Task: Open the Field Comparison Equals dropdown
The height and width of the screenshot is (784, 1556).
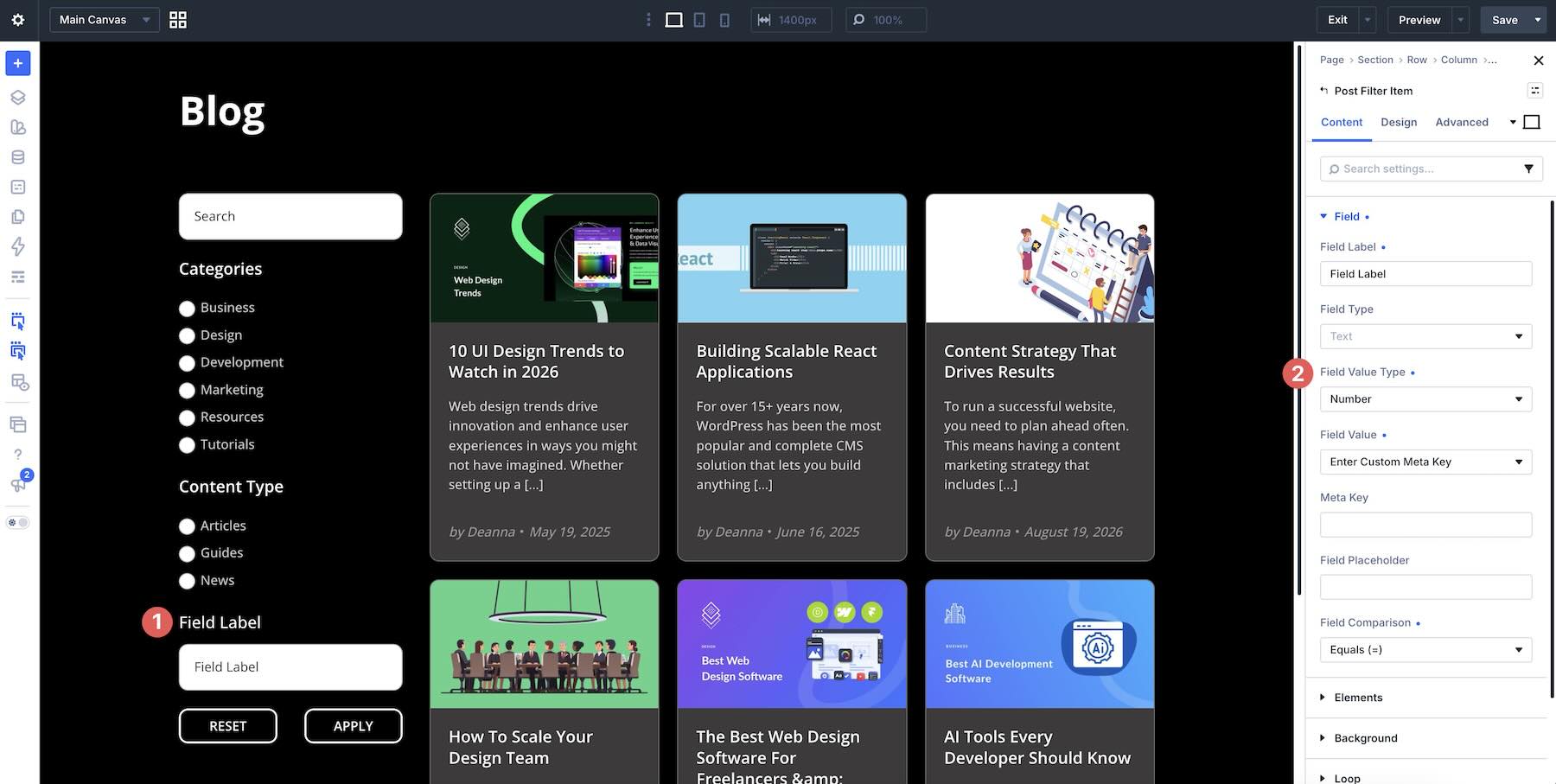Action: coord(1426,650)
